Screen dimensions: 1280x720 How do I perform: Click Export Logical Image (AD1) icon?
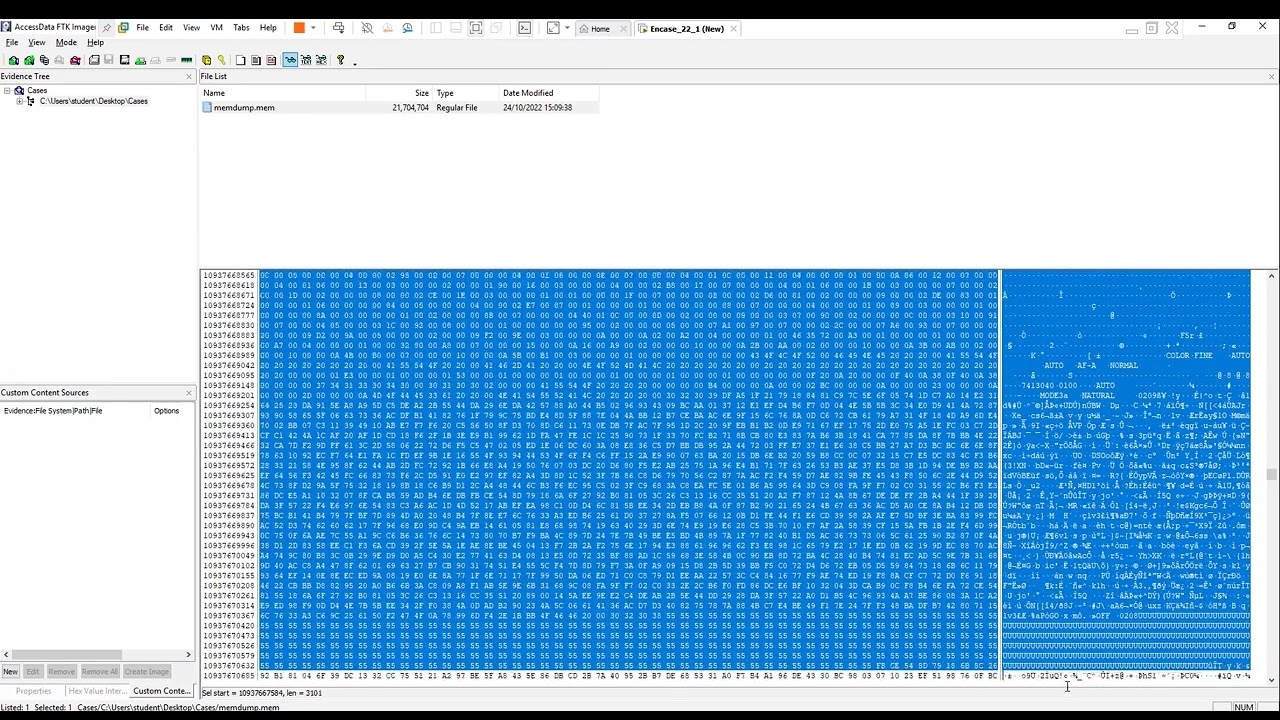124,60
